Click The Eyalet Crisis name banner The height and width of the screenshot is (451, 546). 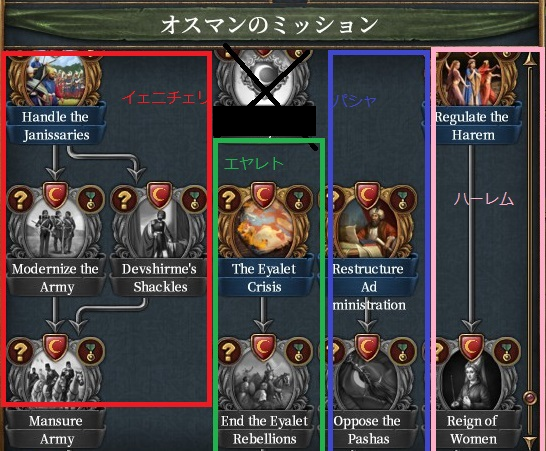(264, 278)
